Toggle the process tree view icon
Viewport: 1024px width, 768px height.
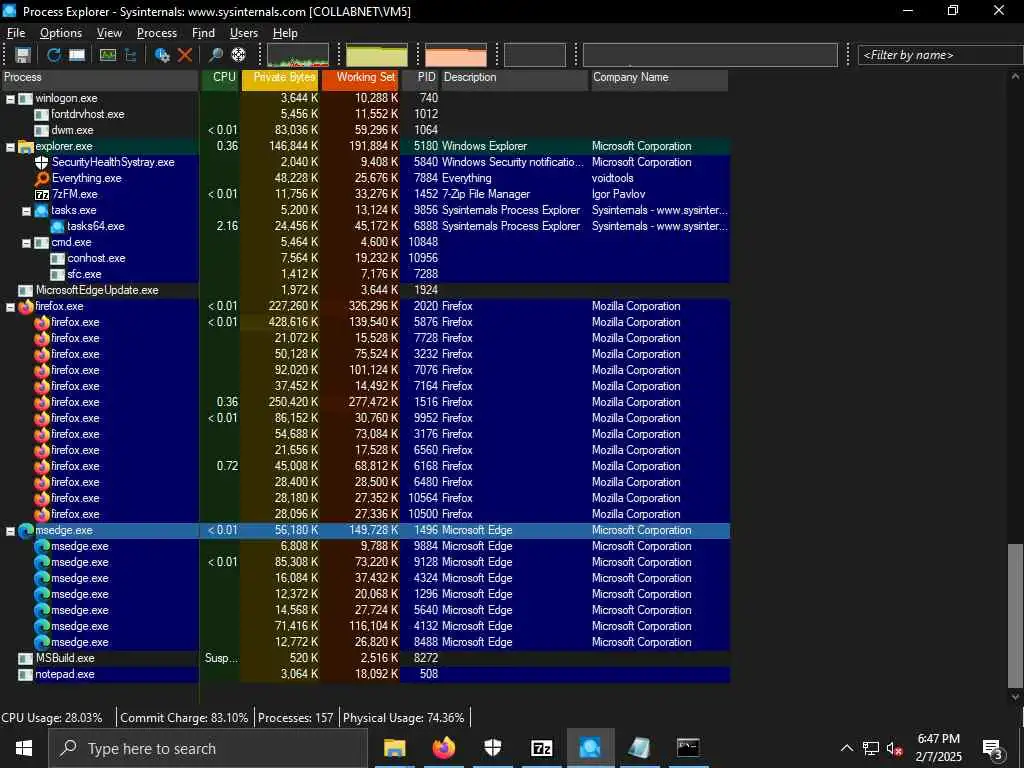tap(131, 55)
